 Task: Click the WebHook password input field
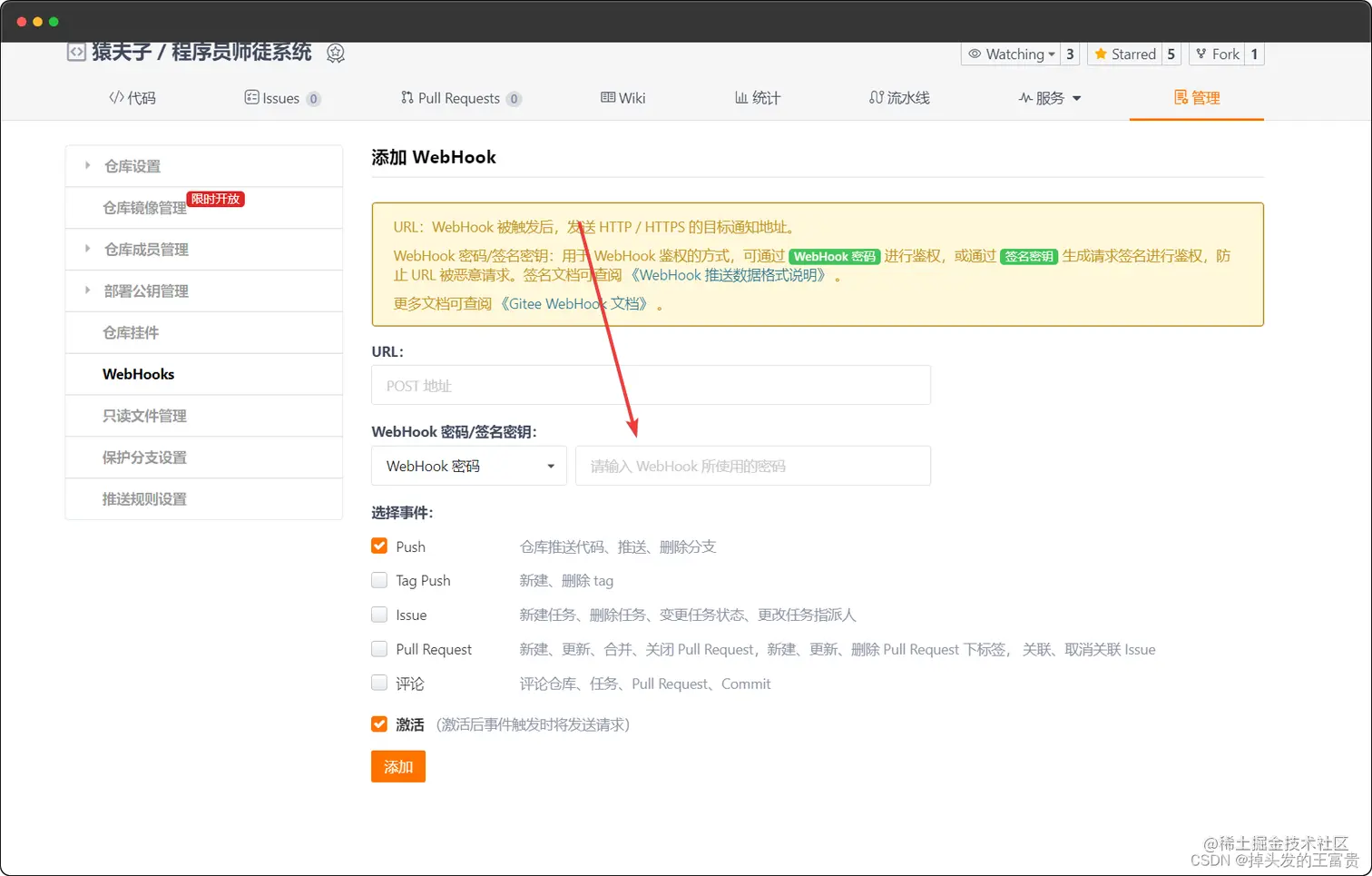pyautogui.click(x=753, y=466)
